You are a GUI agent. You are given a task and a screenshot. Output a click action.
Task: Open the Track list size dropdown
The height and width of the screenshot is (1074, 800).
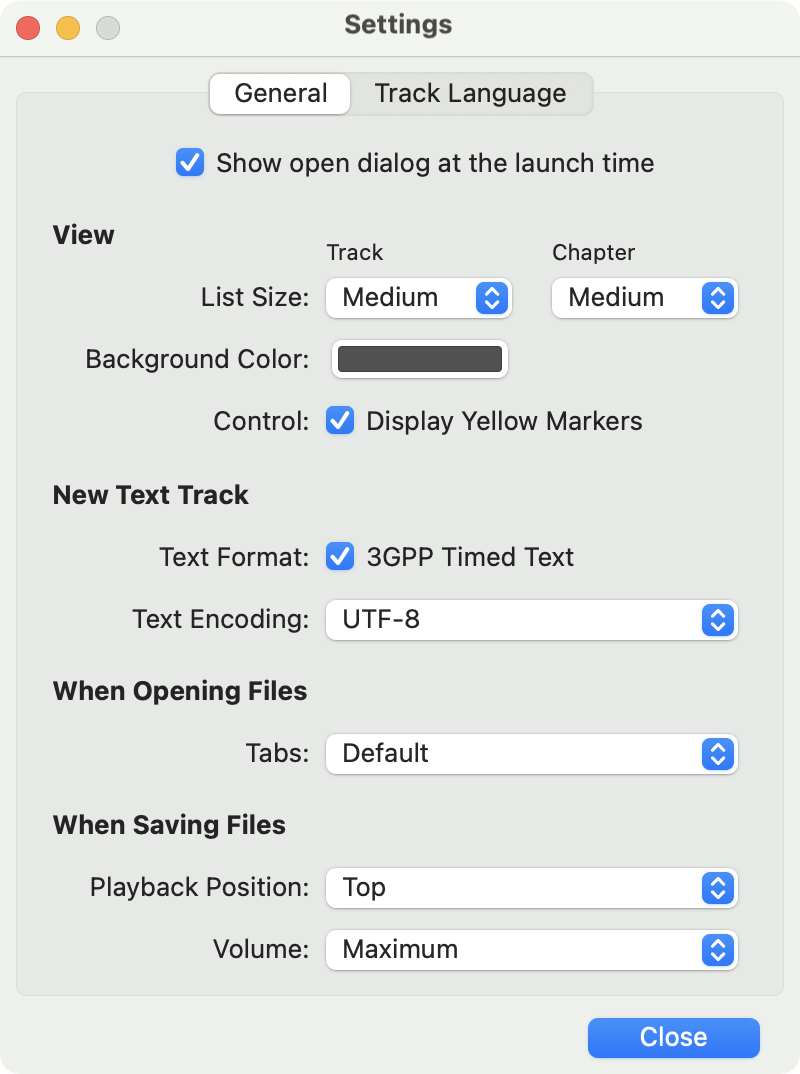coord(418,298)
